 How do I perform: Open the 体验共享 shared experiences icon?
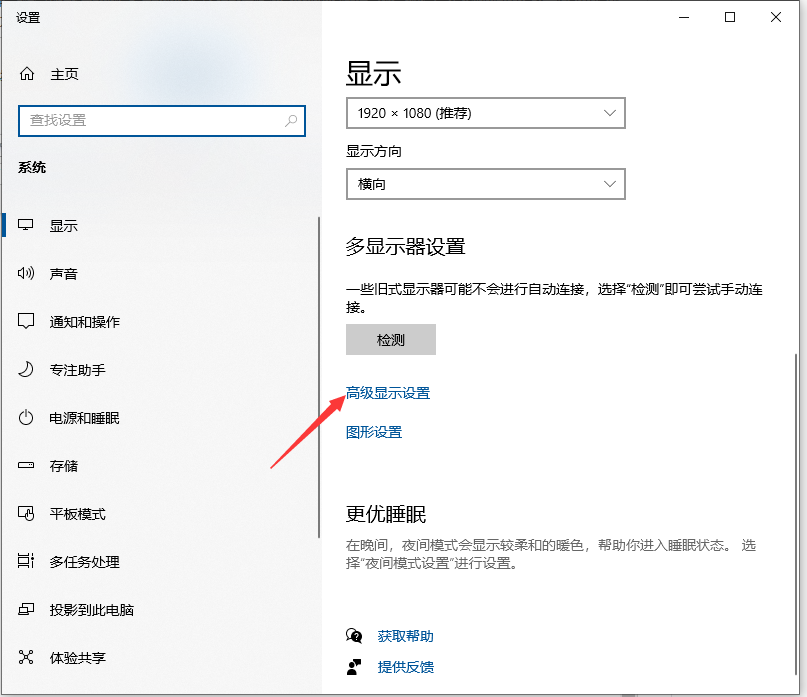[x=25, y=657]
